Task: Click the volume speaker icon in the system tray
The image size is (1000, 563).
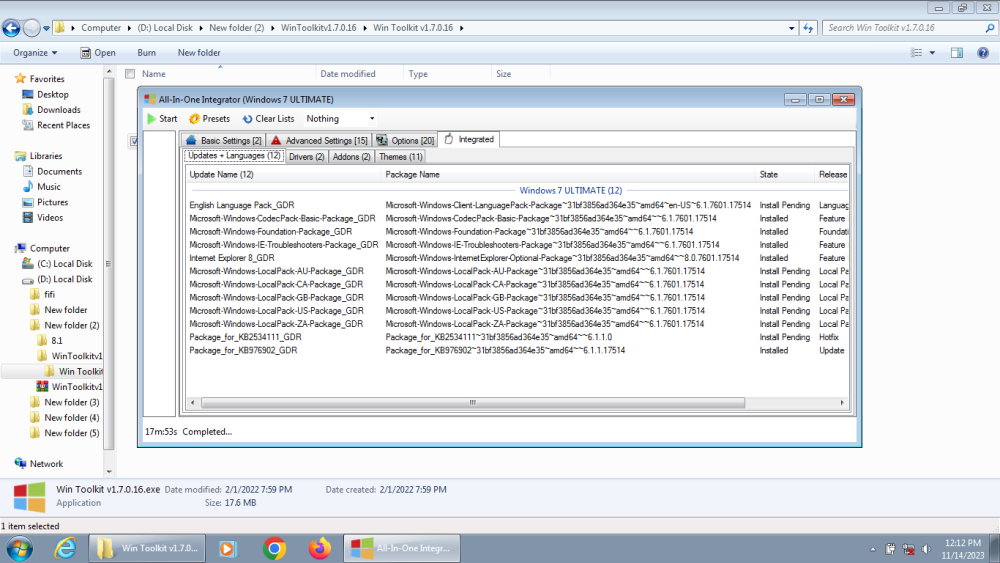Action: tap(926, 549)
